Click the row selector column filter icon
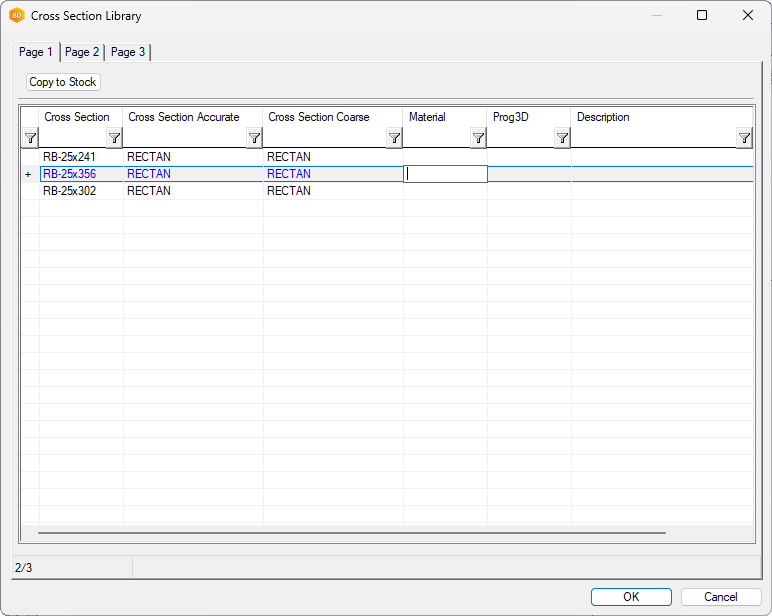The height and width of the screenshot is (616, 772). click(30, 138)
